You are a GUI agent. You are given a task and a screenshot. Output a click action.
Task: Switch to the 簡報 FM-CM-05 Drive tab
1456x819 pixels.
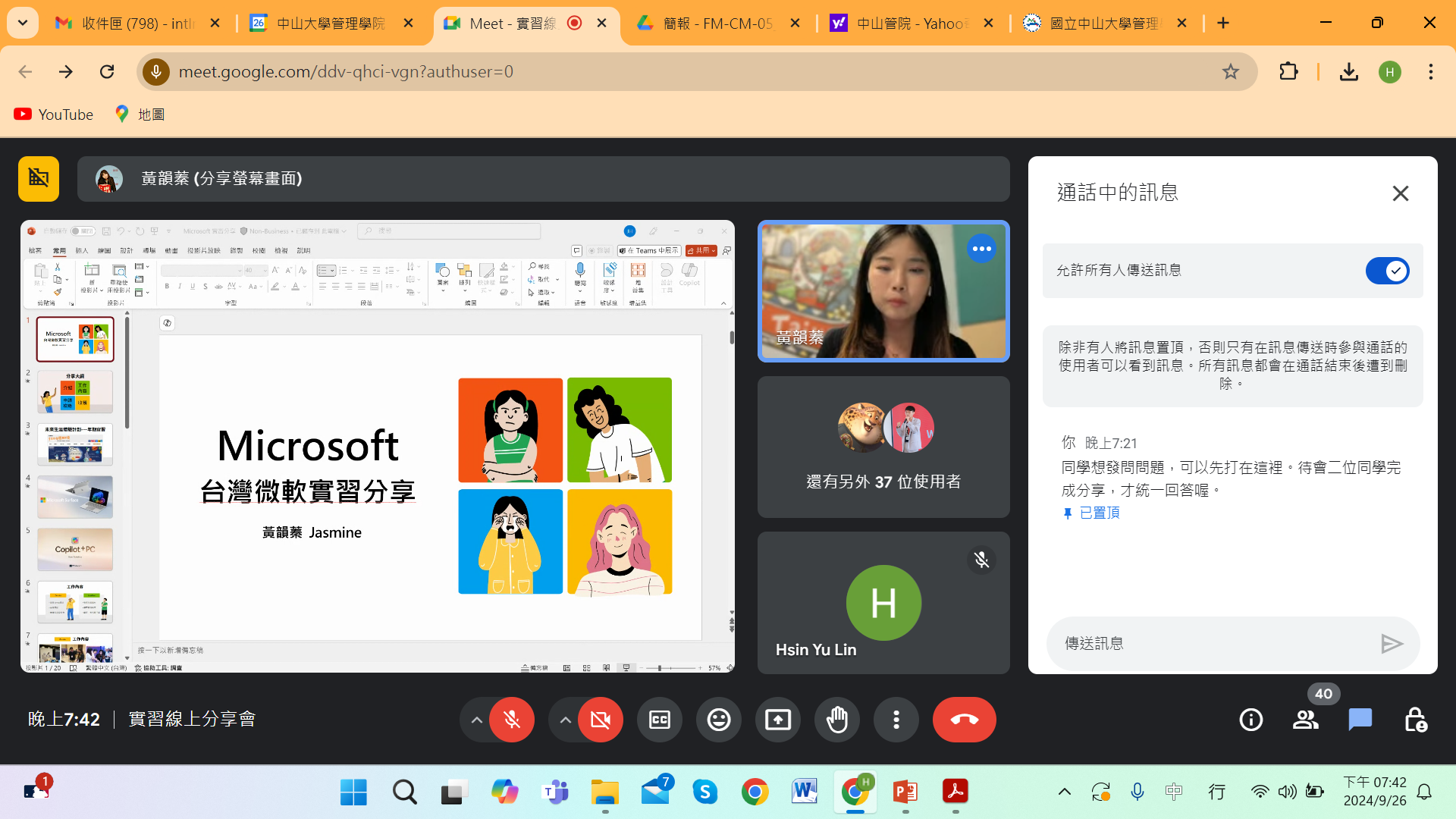click(717, 24)
